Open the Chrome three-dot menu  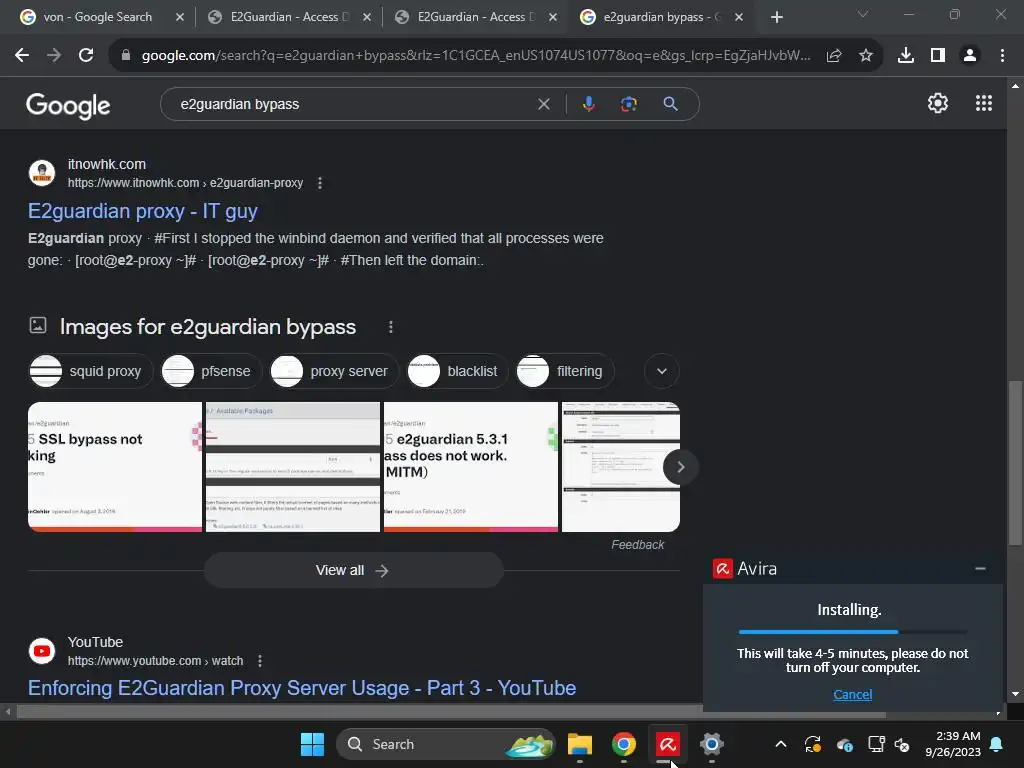[1002, 56]
